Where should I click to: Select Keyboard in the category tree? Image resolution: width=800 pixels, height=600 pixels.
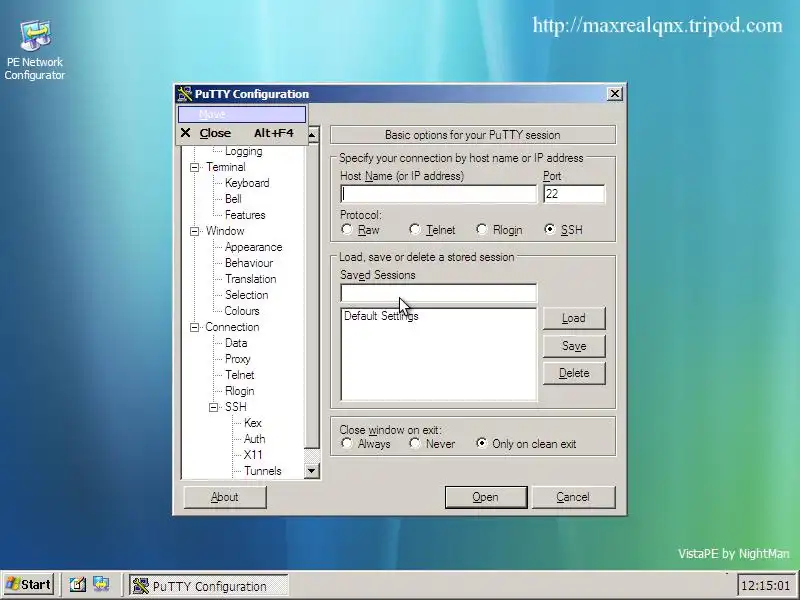point(247,183)
